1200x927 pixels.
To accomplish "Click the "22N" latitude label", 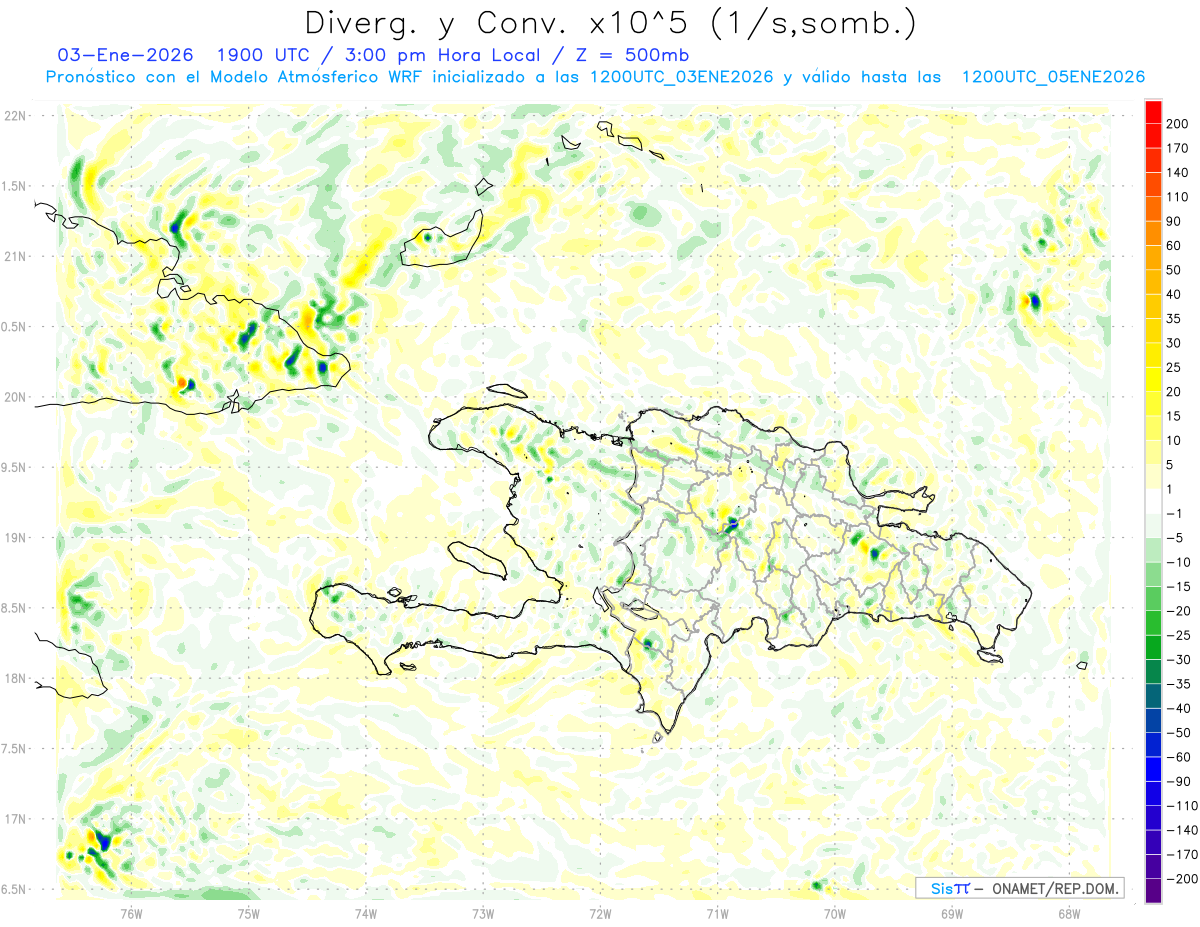I will point(14,116).
